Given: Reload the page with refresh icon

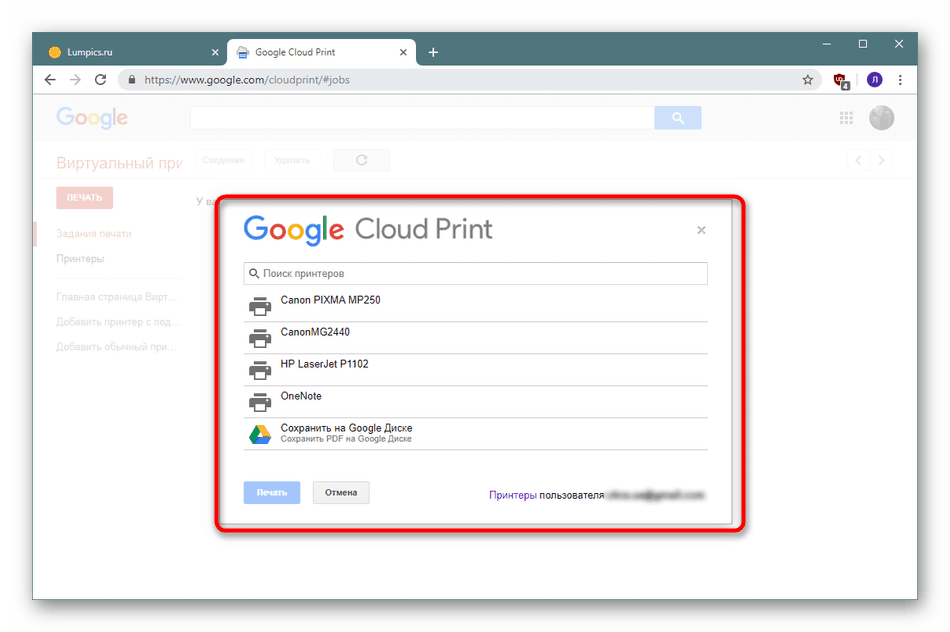Looking at the screenshot, I should coord(101,79).
